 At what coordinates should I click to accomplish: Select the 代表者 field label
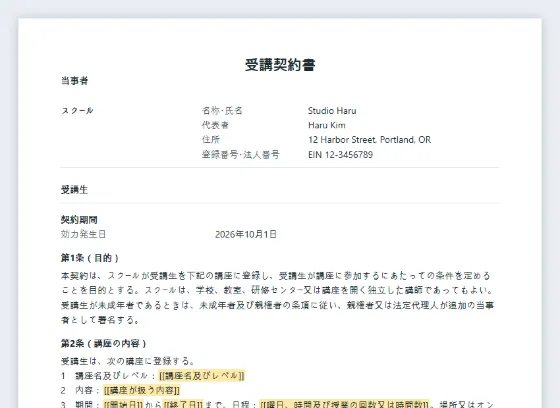215,125
